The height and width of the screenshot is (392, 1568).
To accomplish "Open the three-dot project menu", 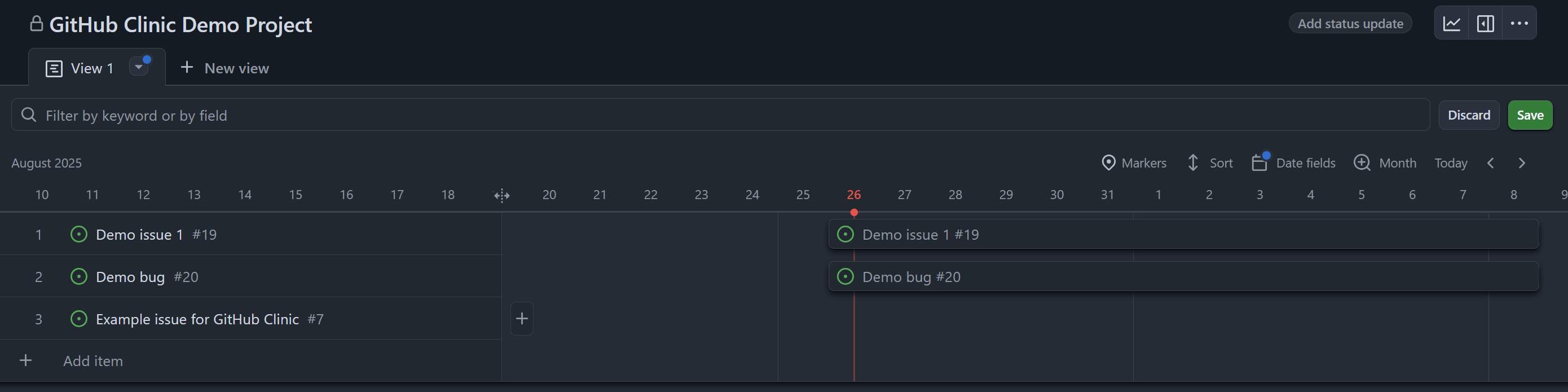I will tap(1519, 24).
